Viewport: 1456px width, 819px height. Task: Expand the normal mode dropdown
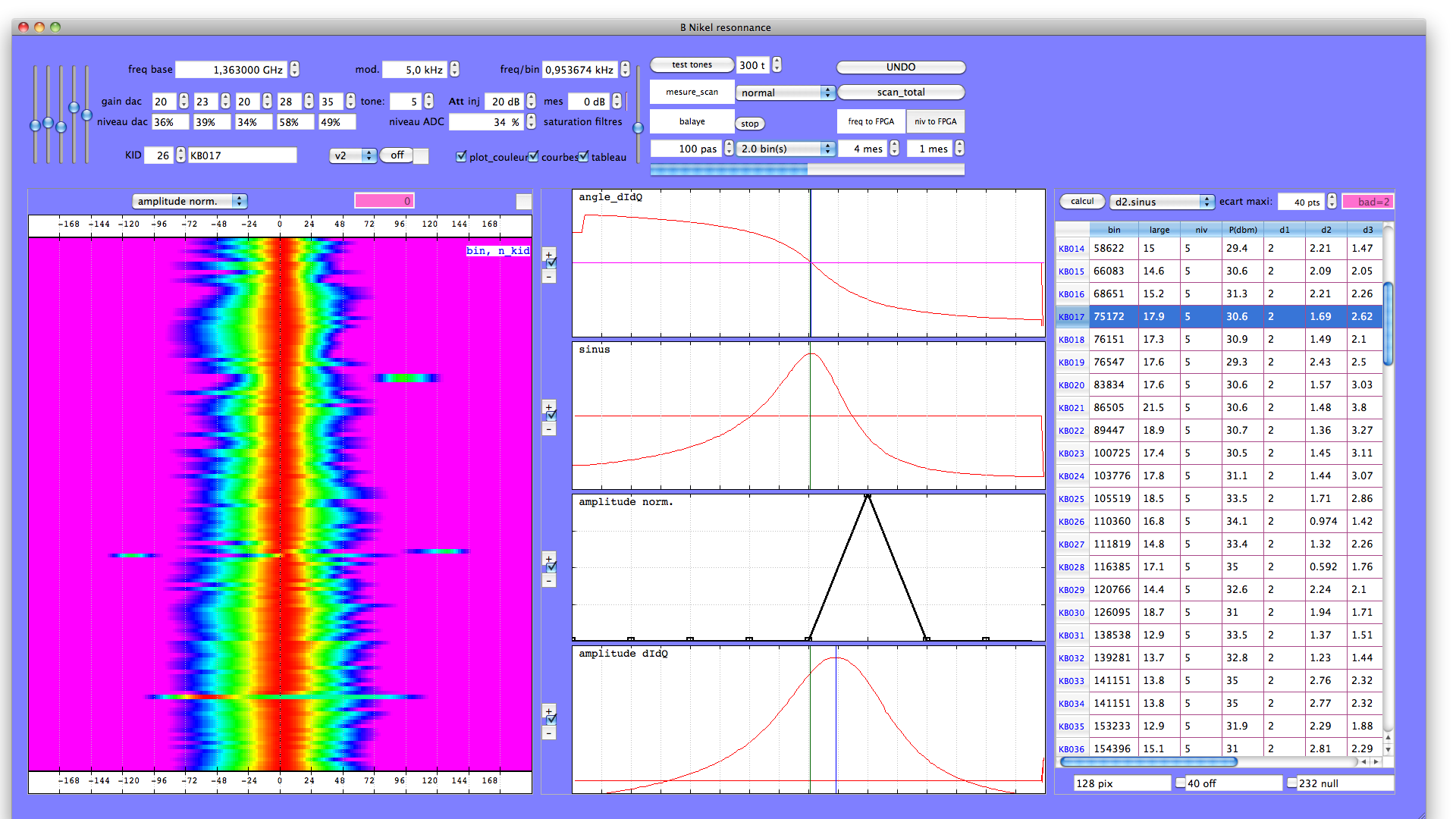(786, 93)
